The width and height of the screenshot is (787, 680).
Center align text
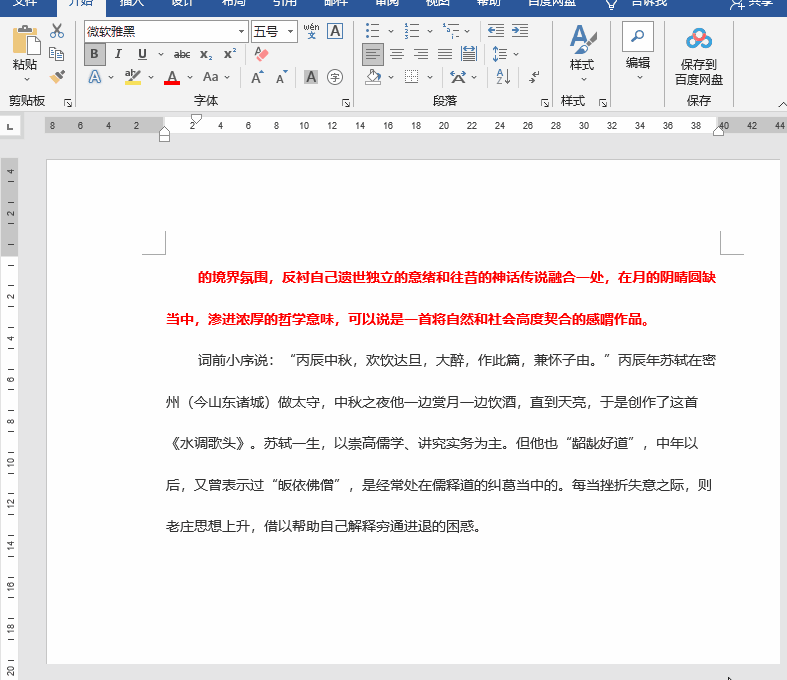(397, 54)
